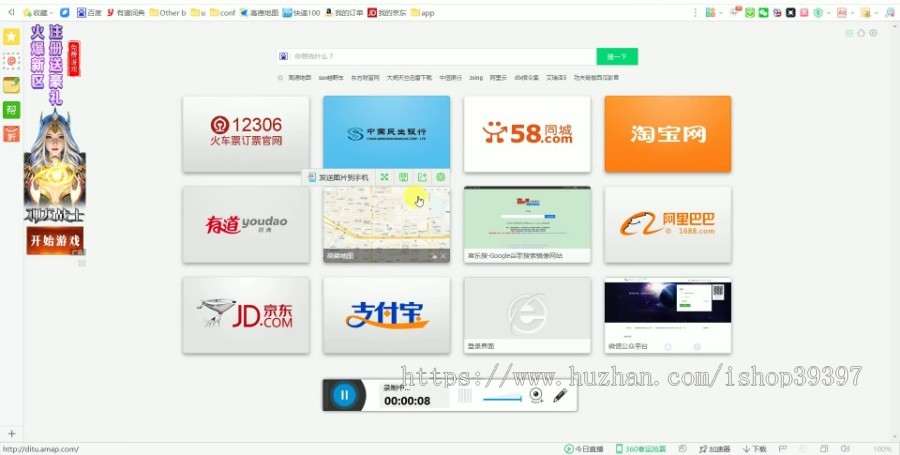The height and width of the screenshot is (455, 900).
Task: Pause the screen recording
Action: tap(344, 395)
